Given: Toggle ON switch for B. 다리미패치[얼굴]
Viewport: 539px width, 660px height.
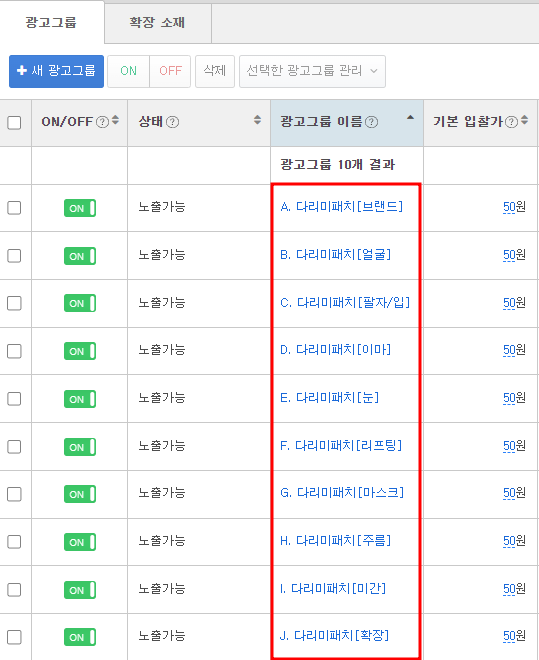Looking at the screenshot, I should coord(80,256).
